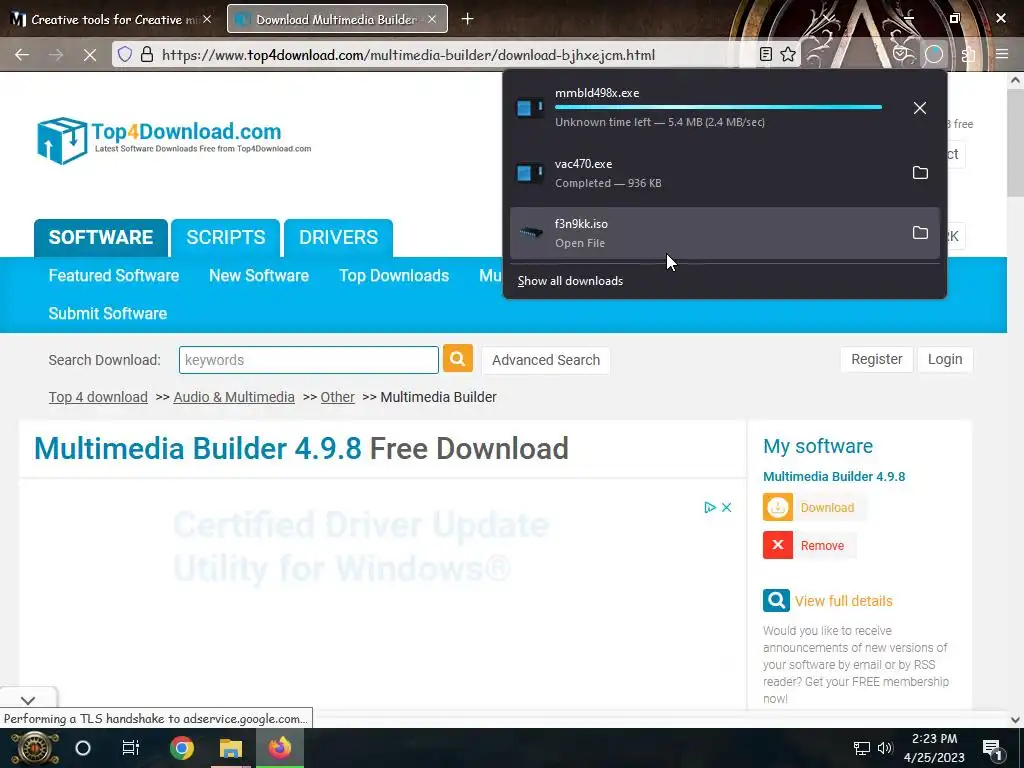Open Cortana search circle on taskbar
The height and width of the screenshot is (768, 1024).
[83, 748]
